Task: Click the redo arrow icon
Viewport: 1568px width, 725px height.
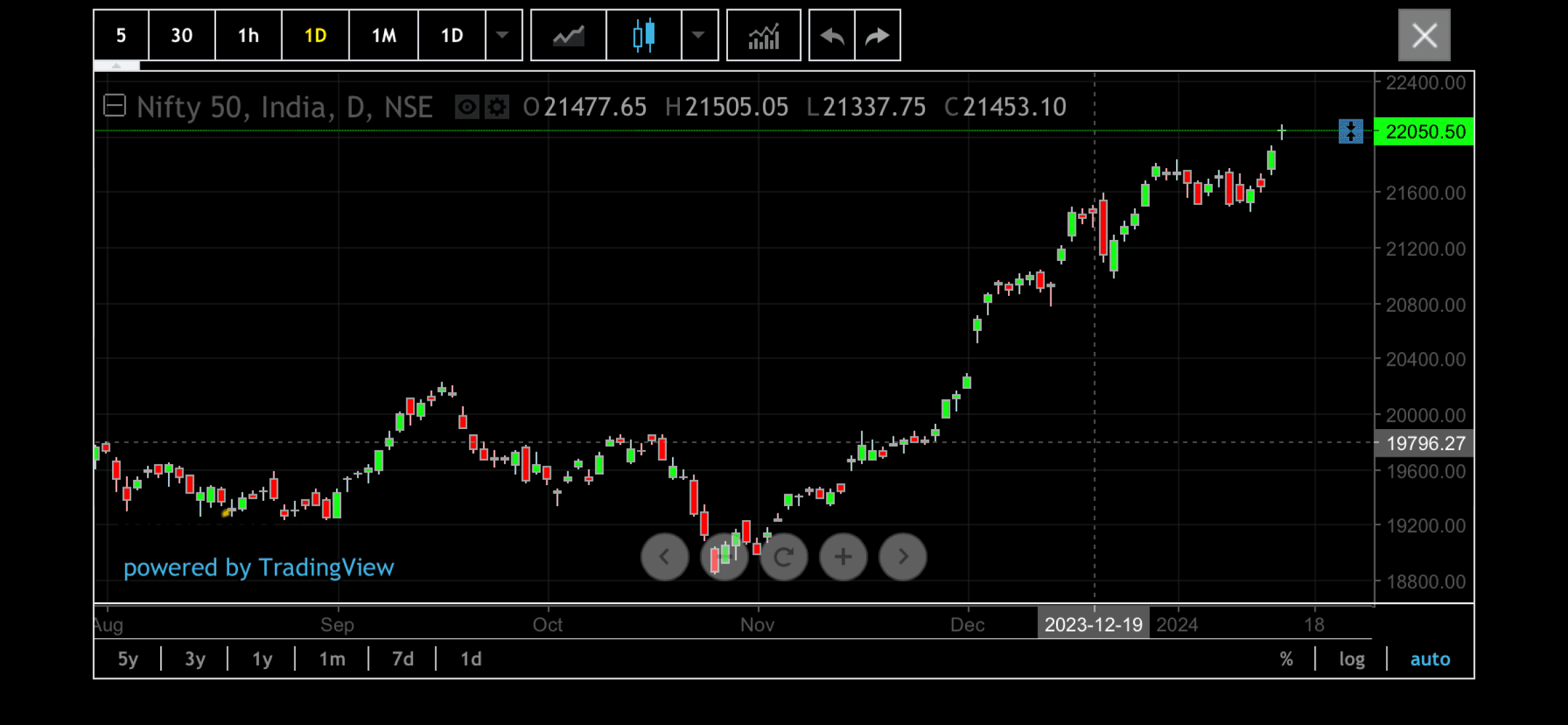Action: (x=878, y=36)
